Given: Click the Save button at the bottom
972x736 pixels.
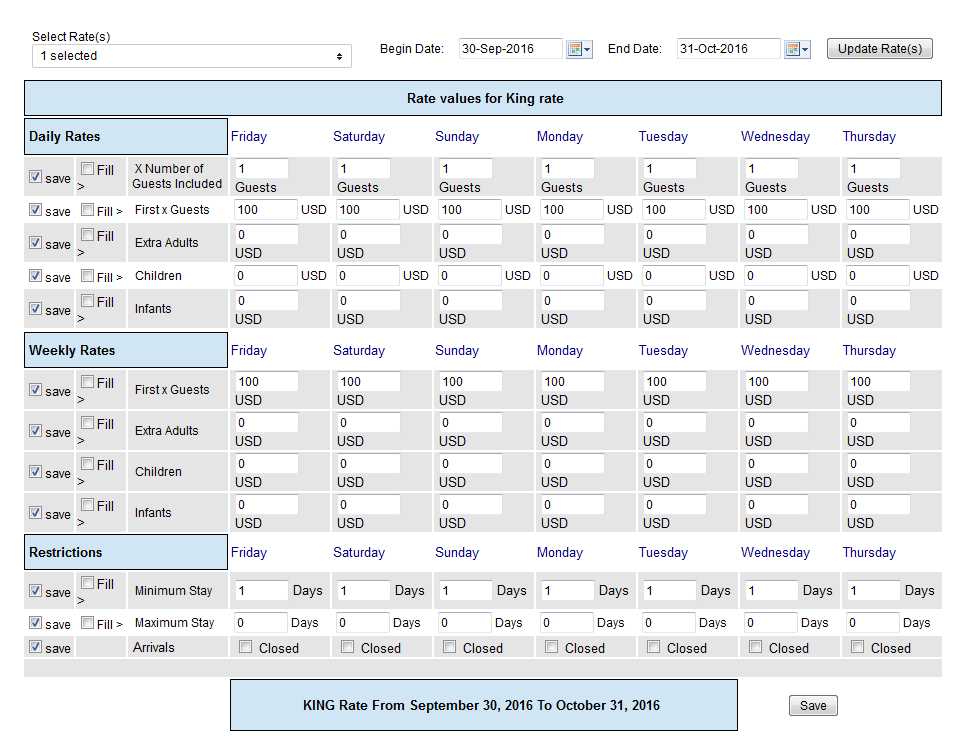Looking at the screenshot, I should (x=813, y=706).
